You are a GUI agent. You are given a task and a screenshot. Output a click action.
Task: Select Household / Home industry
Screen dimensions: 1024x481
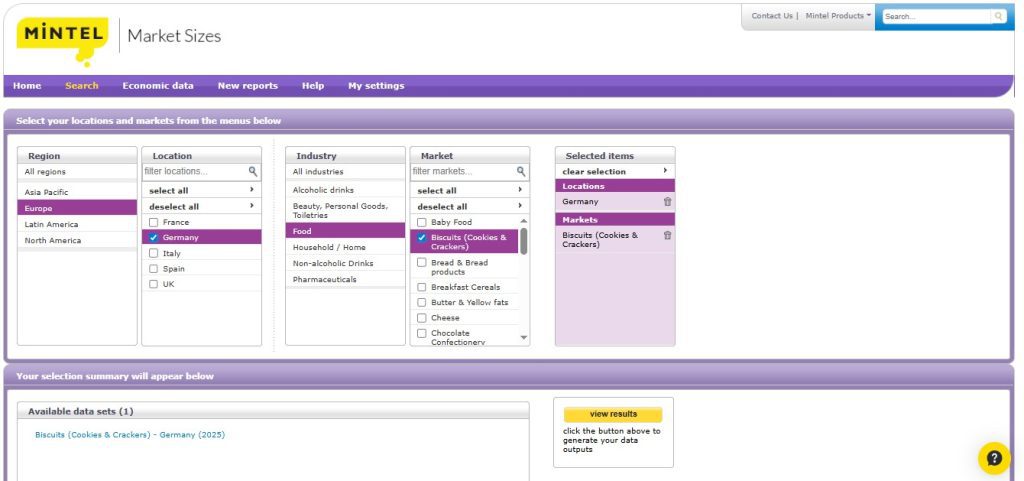coord(345,247)
